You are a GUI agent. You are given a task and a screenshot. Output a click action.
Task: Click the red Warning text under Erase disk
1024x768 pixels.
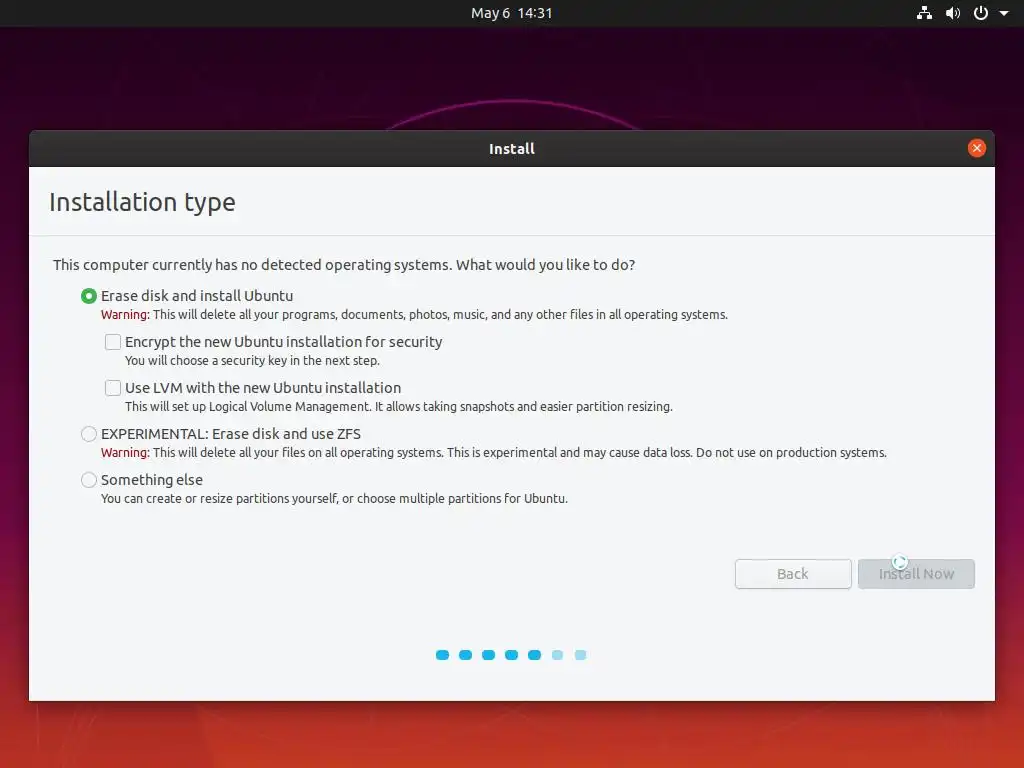click(x=125, y=315)
